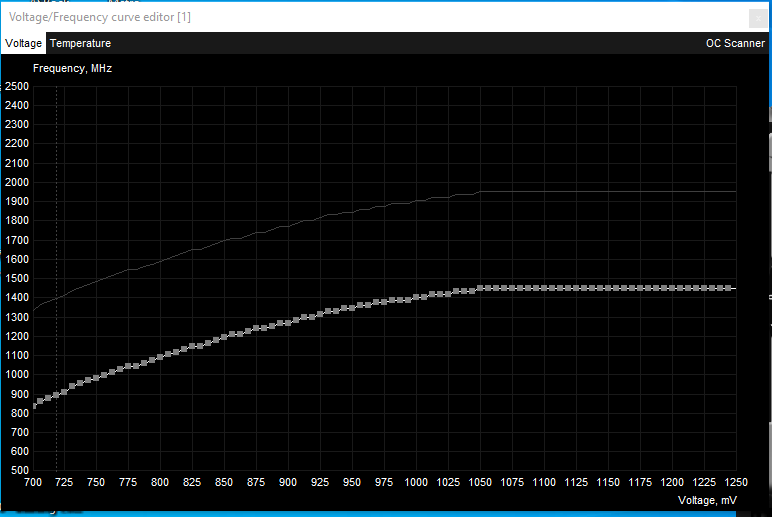Click the 2000 frequency axis label
This screenshot has width=772, height=517.
(x=17, y=182)
